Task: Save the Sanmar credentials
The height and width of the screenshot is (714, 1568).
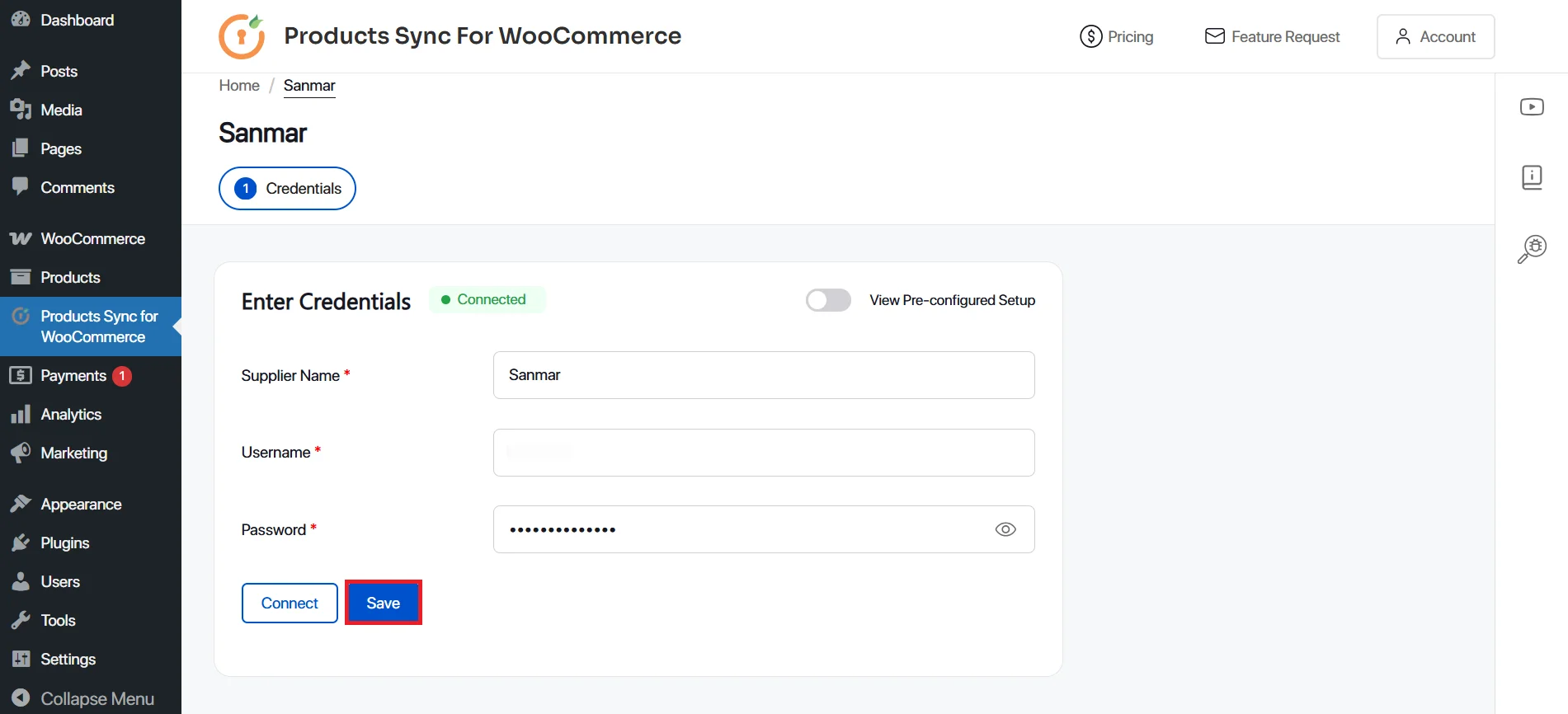Action: pos(383,603)
